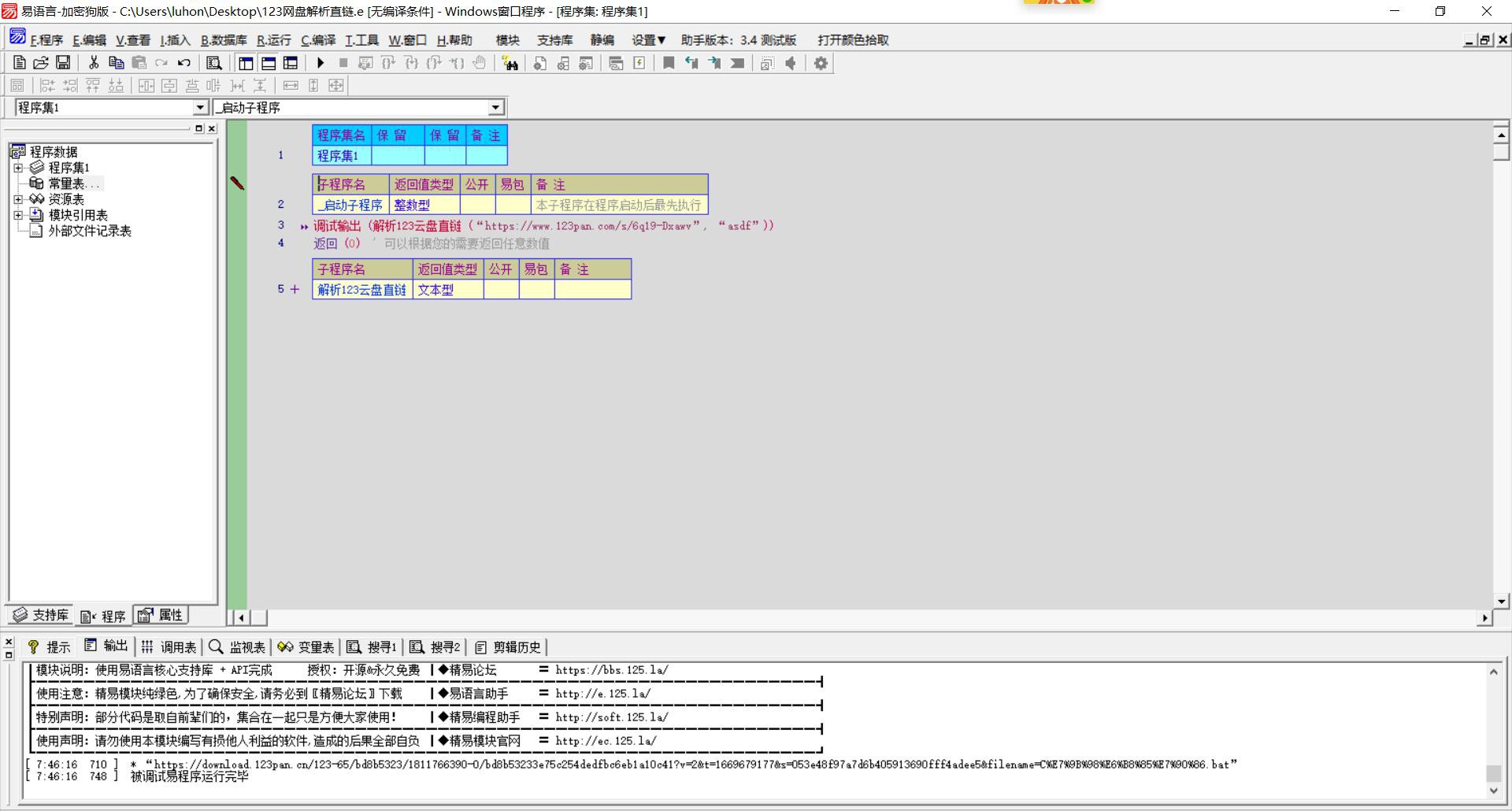Open the B.数据库 menu
Viewport: 1512px width, 811px height.
coord(224,40)
